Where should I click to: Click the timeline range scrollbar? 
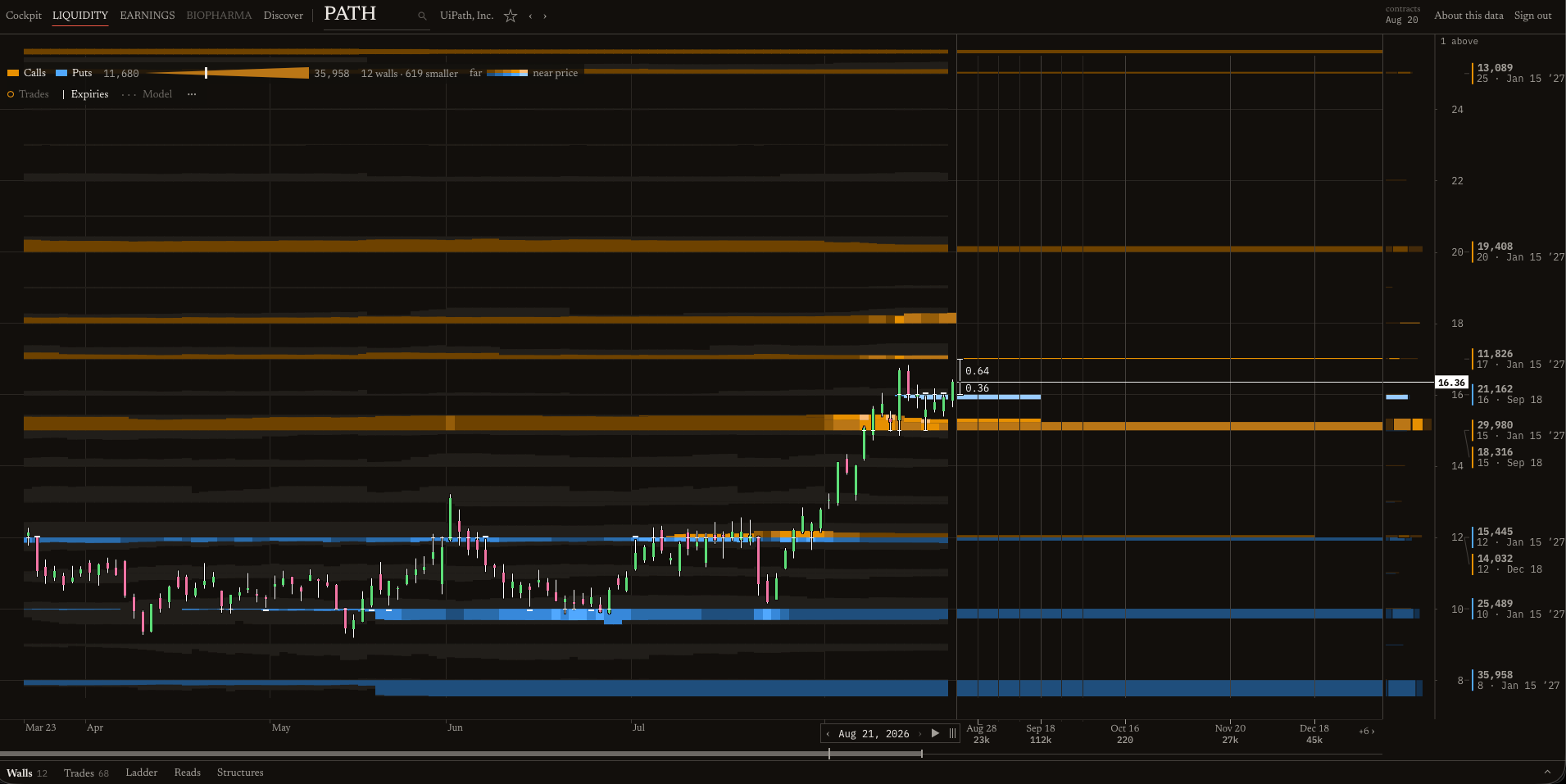[x=461, y=754]
